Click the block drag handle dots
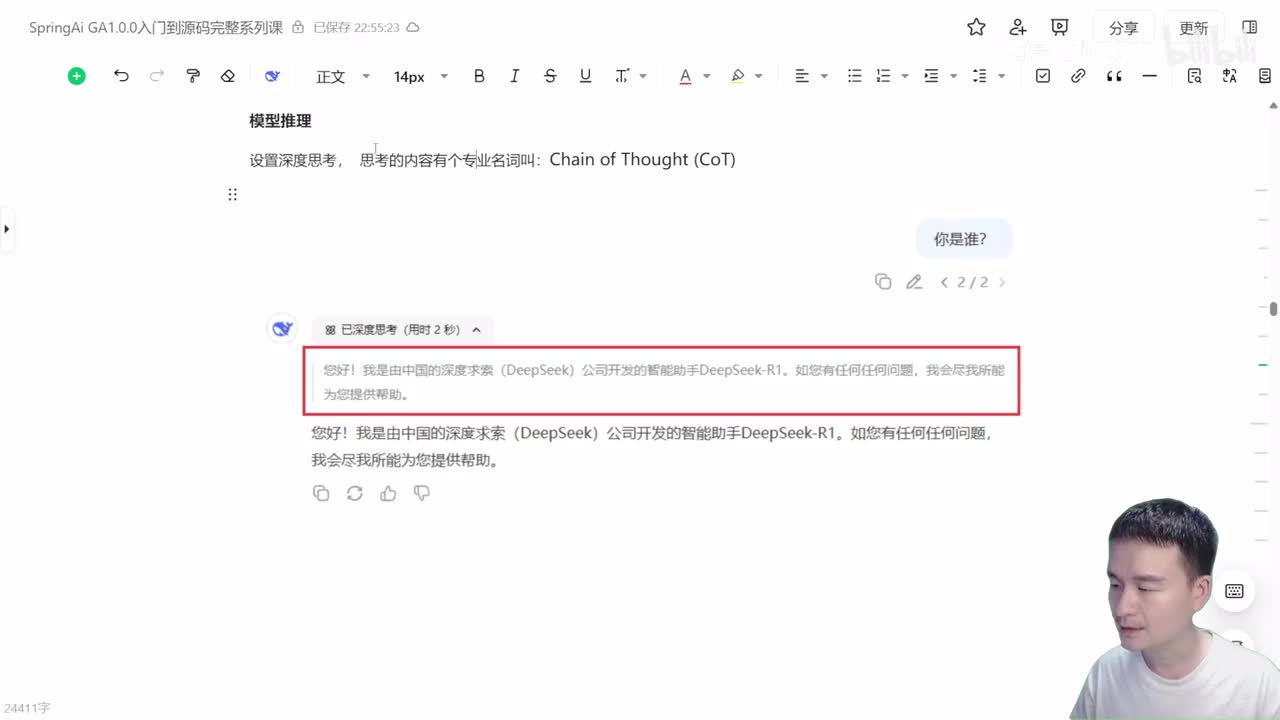The width and height of the screenshot is (1280, 720). click(x=232, y=195)
